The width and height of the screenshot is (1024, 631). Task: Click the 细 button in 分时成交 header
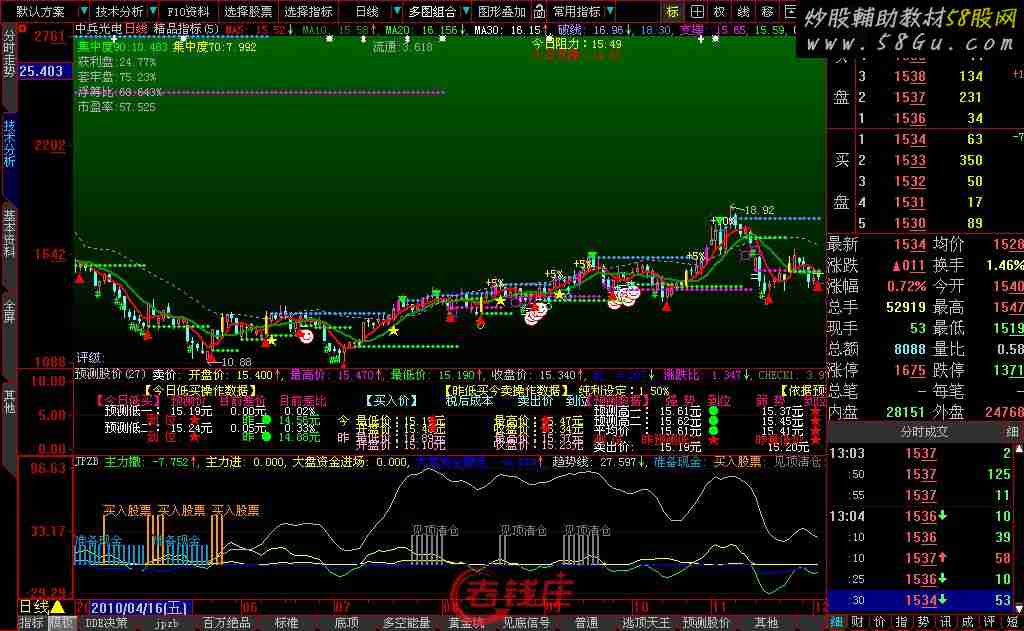[x=1012, y=432]
